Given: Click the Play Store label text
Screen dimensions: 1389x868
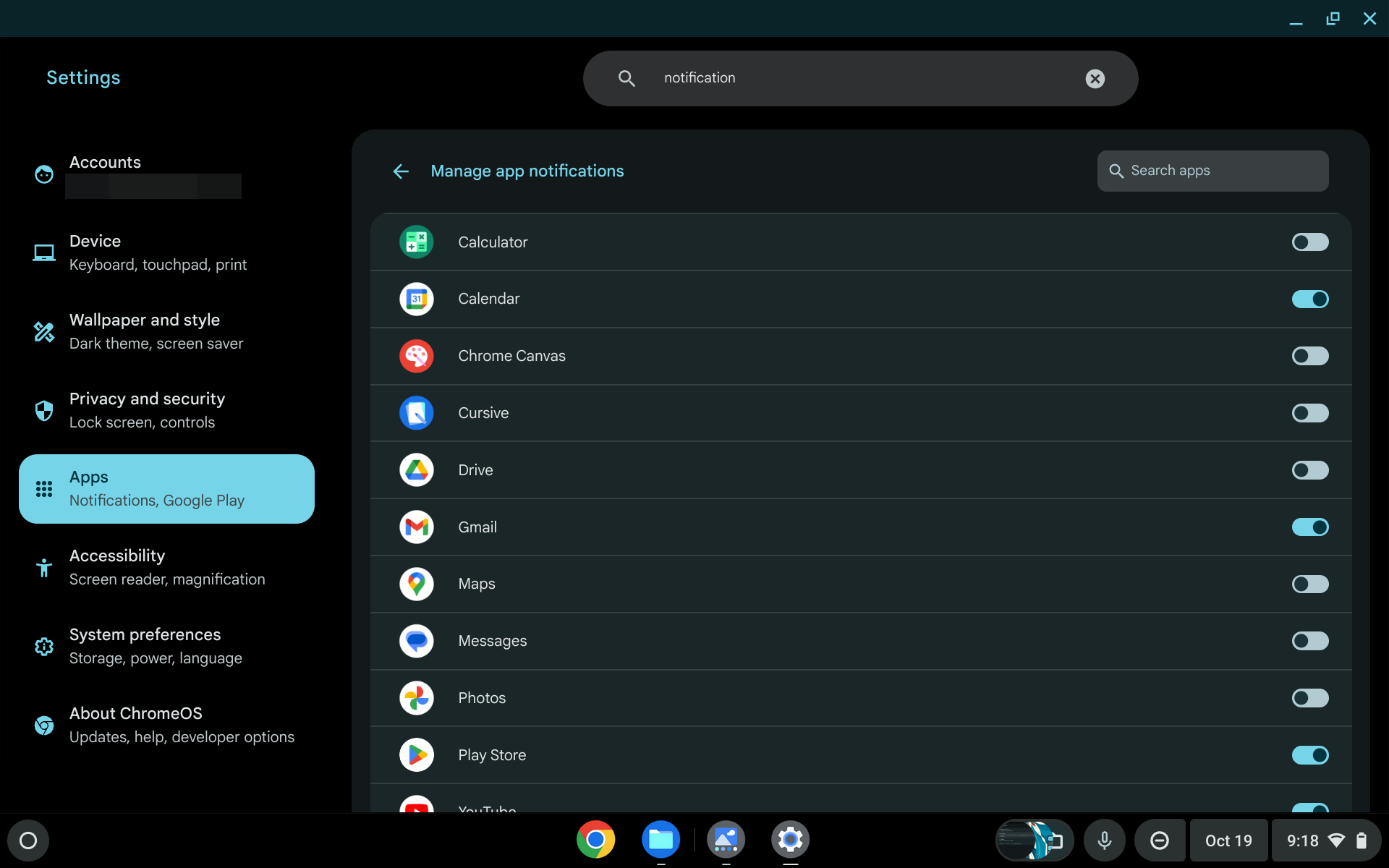Looking at the screenshot, I should pyautogui.click(x=492, y=755).
